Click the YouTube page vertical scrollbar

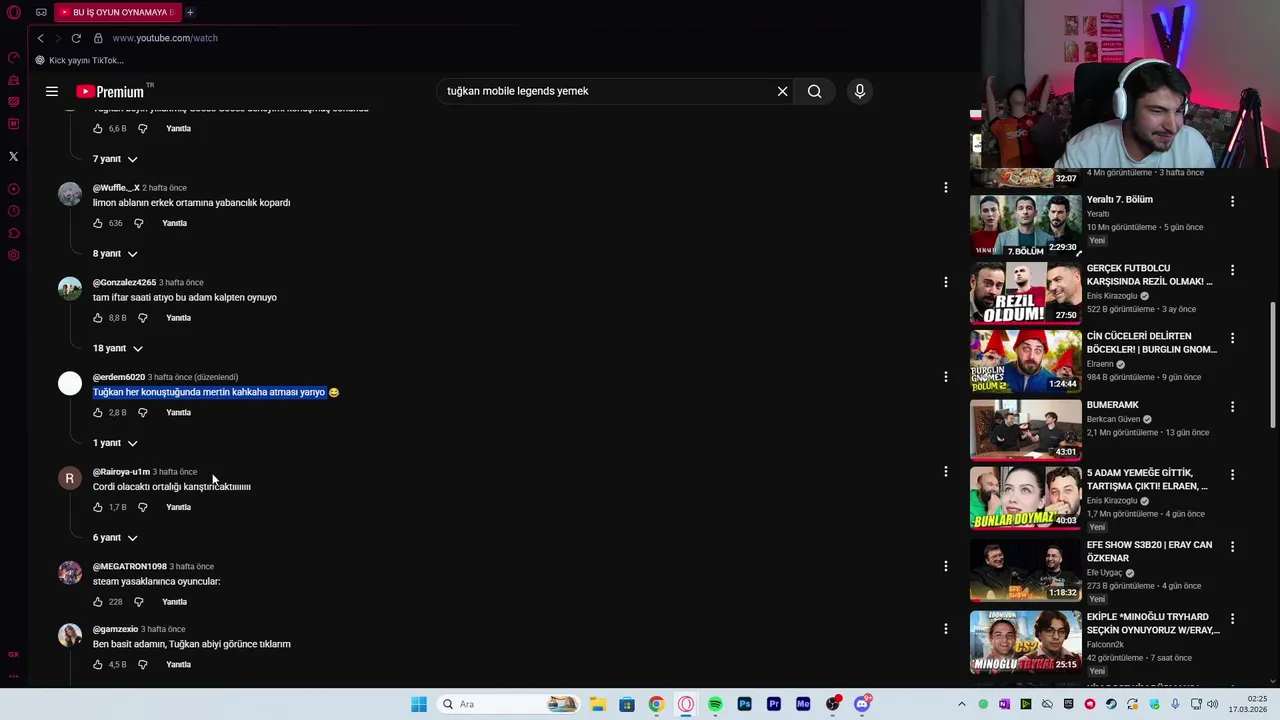pos(1273,365)
